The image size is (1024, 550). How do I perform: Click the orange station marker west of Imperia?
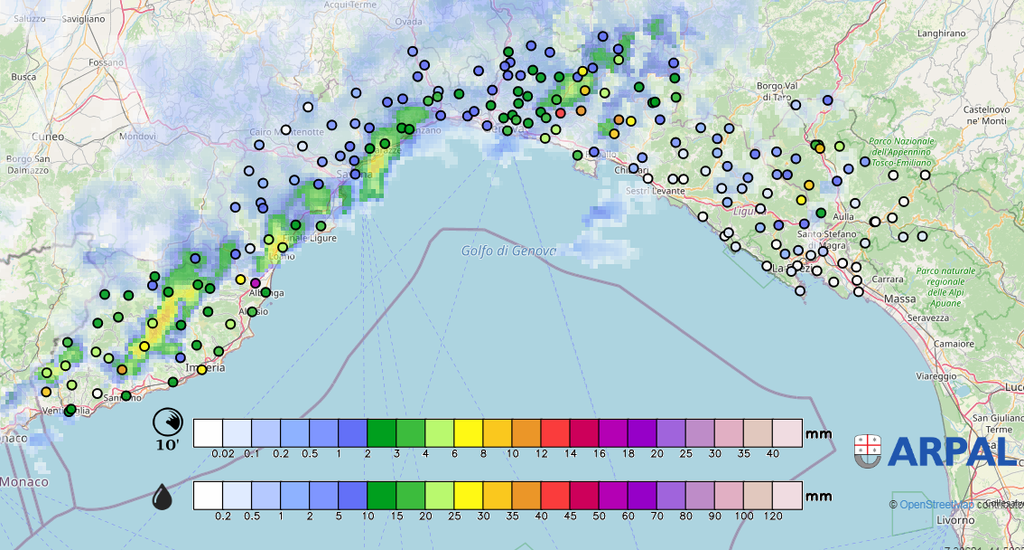coord(122,370)
